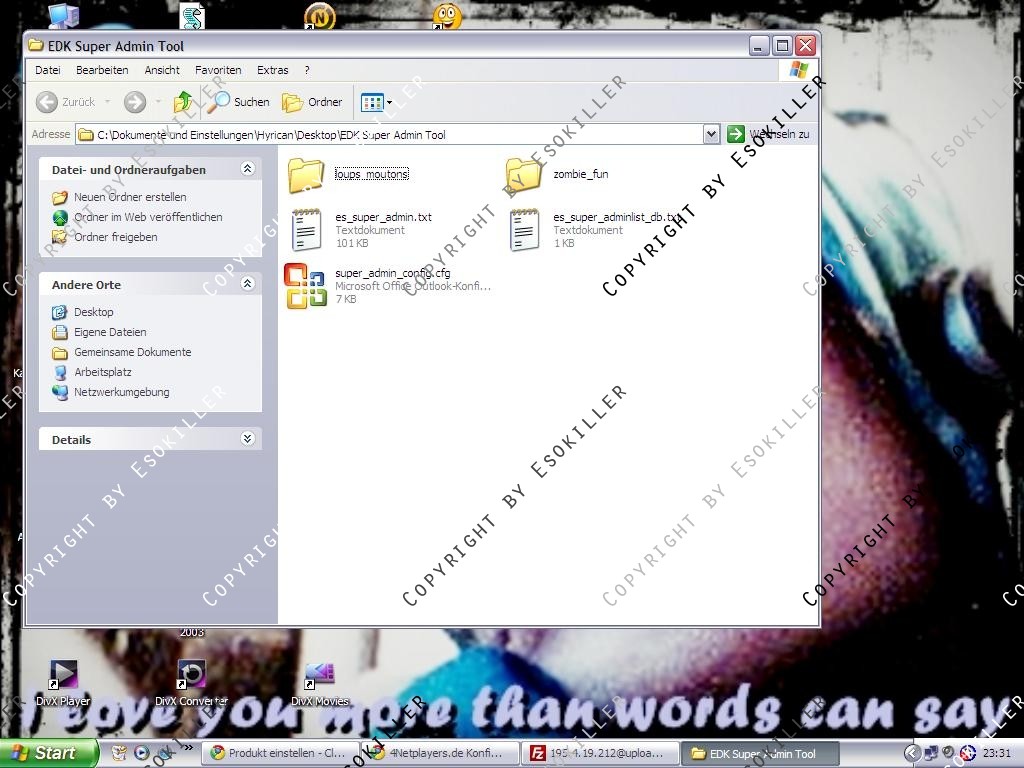
Task: Open the Favoriten menu
Action: pos(218,70)
